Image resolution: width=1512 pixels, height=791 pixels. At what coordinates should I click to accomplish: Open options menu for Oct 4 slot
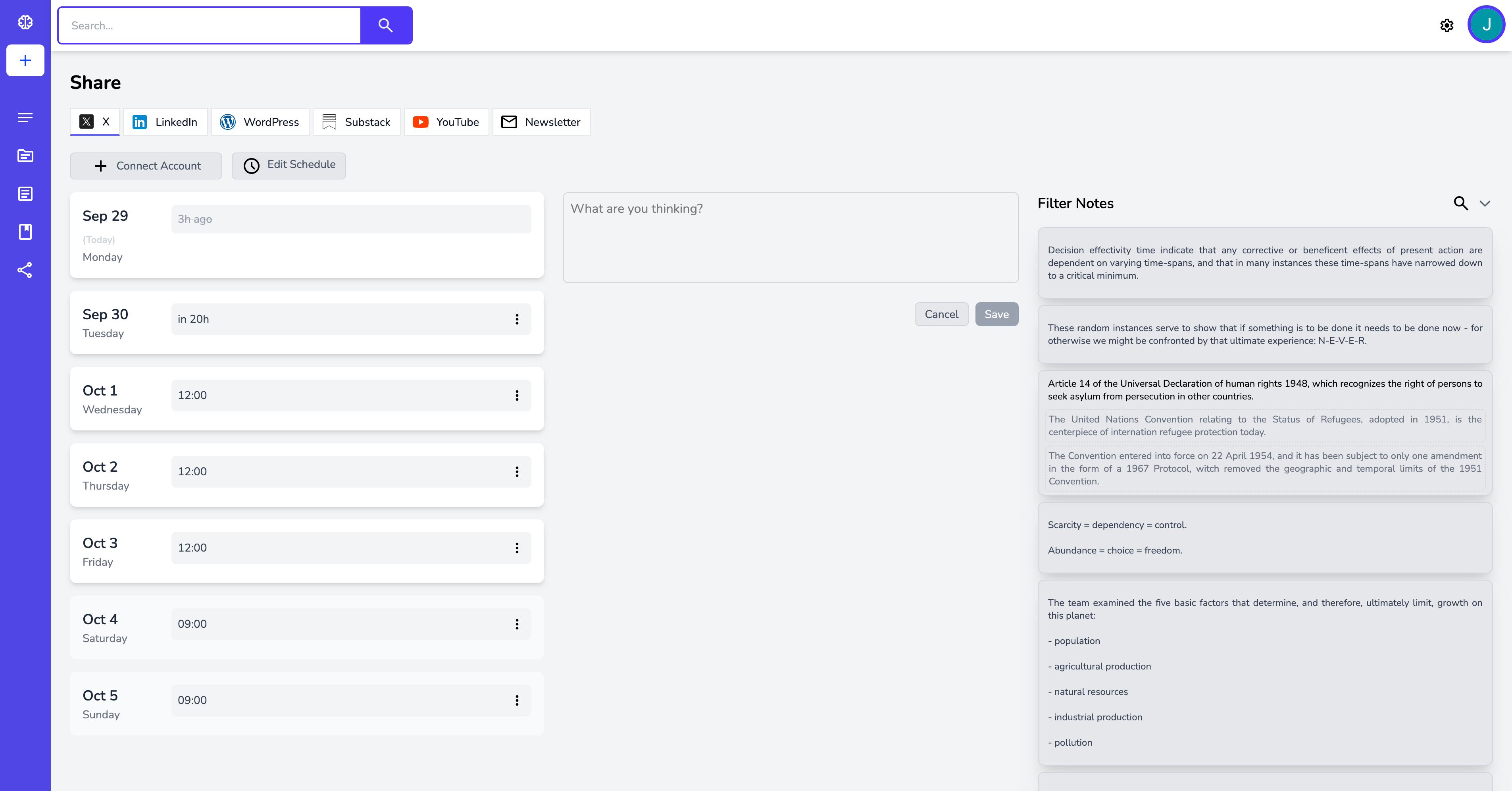click(517, 624)
